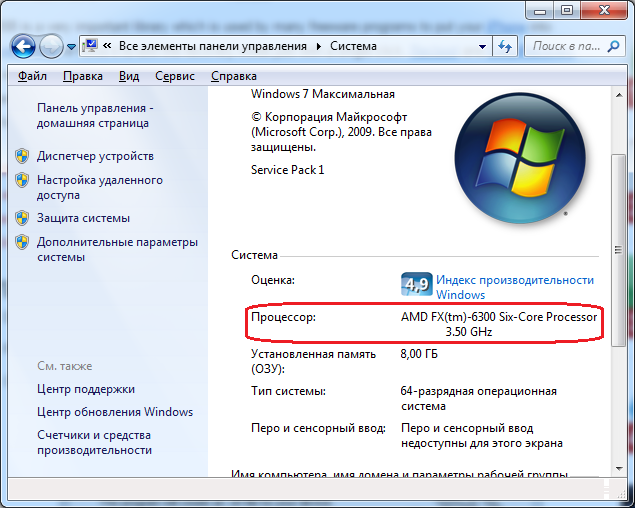Click the shield icon beside 'Диспетчер устройств'

(22, 156)
